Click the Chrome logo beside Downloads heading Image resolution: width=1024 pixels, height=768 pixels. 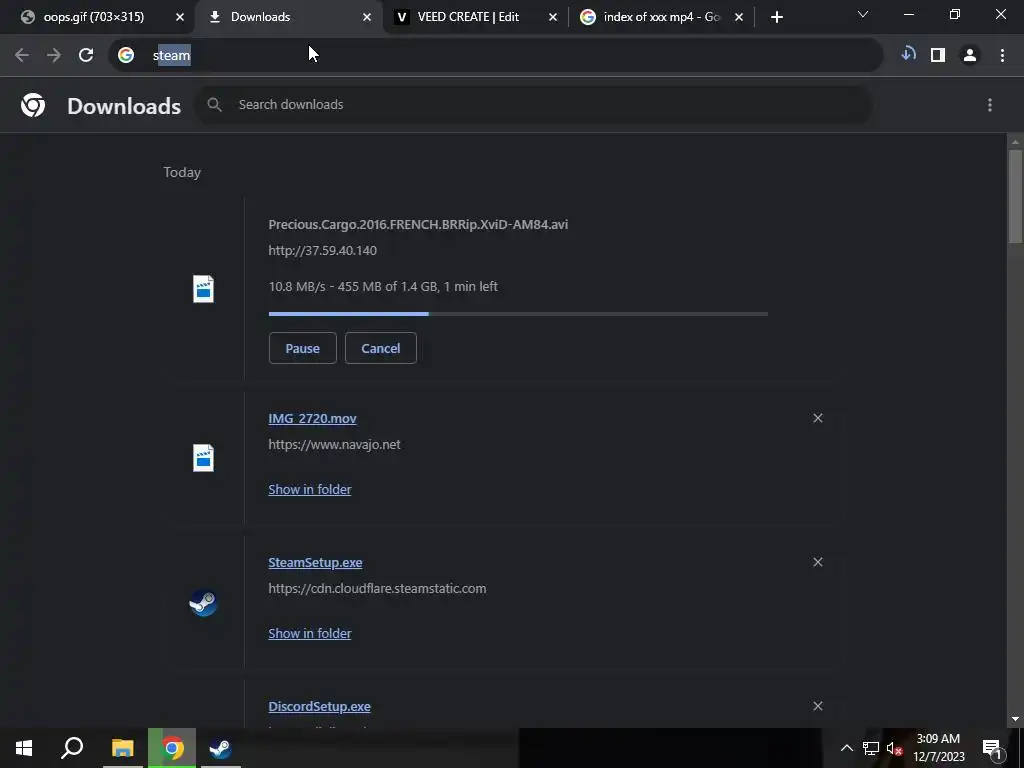[x=33, y=104]
